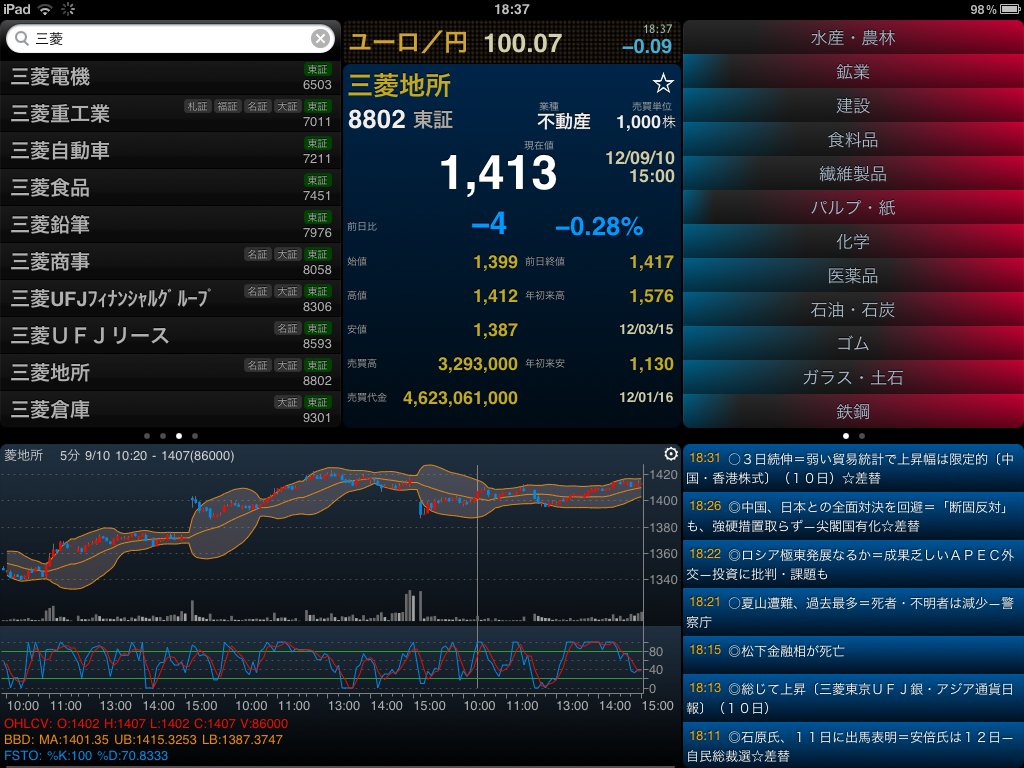
Task: Open the 化学 sector
Action: click(x=853, y=242)
